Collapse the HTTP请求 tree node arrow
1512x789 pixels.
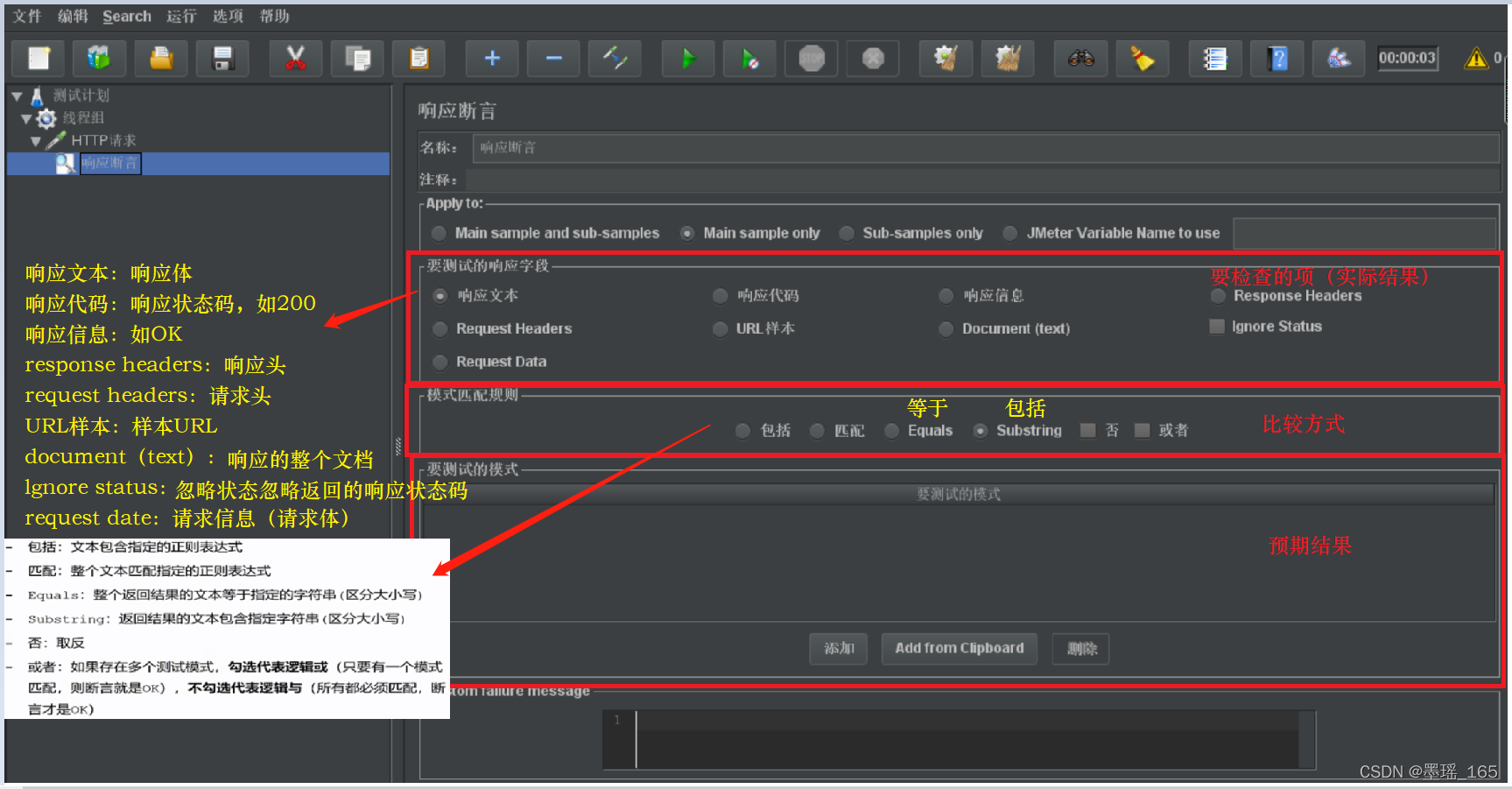(x=36, y=141)
